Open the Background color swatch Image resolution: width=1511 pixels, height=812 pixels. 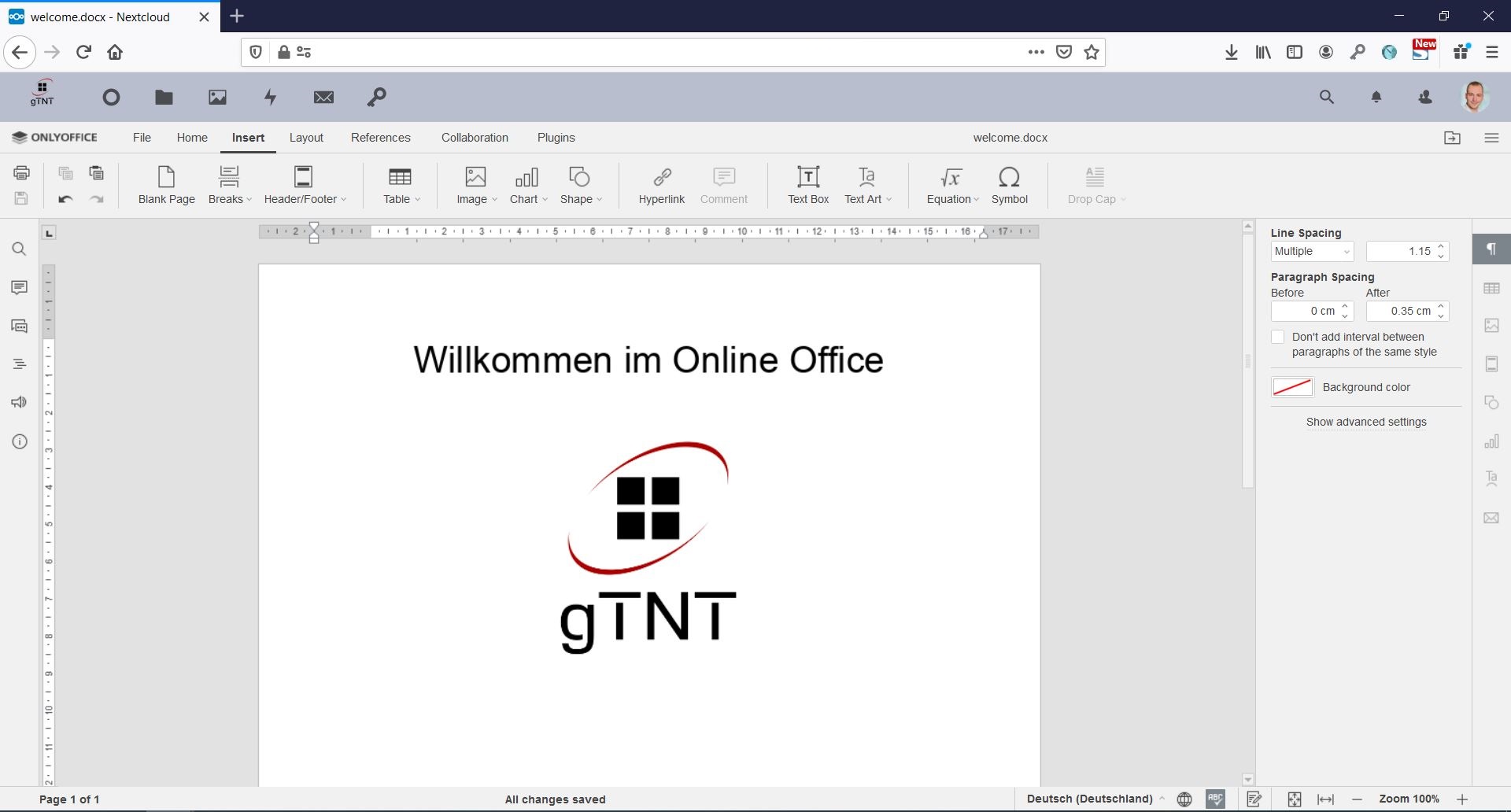(1292, 387)
